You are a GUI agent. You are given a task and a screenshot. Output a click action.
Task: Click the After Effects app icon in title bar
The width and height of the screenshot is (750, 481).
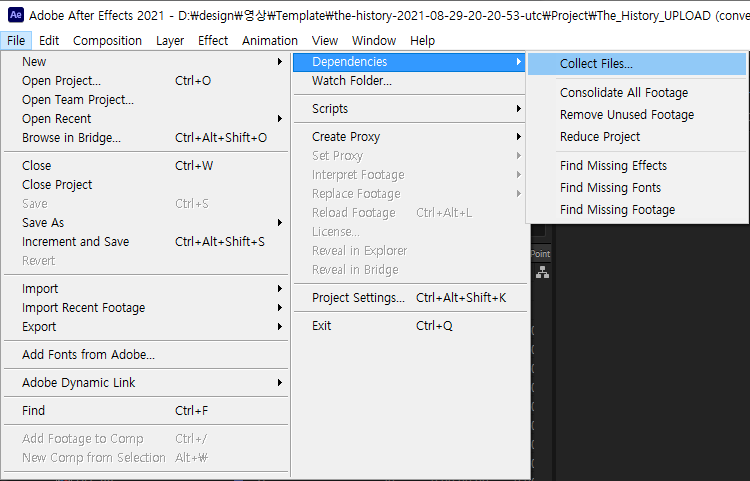tap(15, 15)
